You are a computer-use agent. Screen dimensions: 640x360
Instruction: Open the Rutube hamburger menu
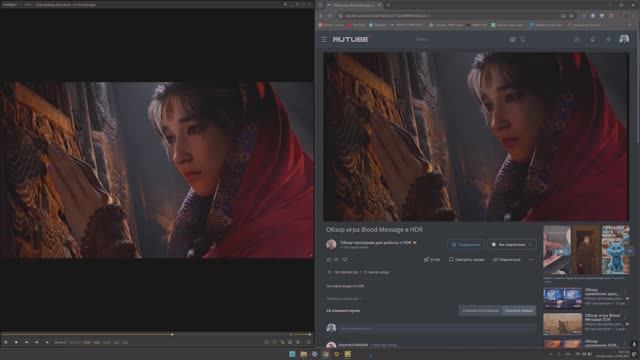pos(324,40)
